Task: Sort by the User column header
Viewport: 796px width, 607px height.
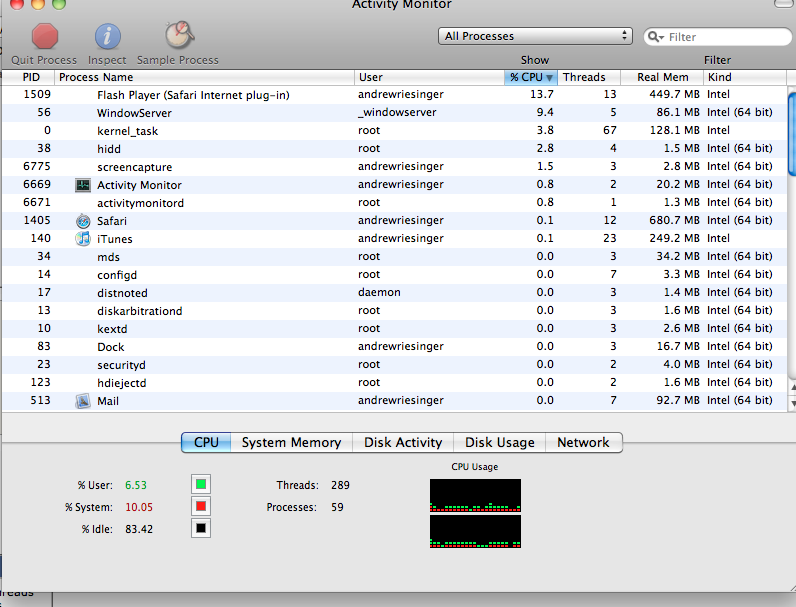Action: [x=429, y=77]
